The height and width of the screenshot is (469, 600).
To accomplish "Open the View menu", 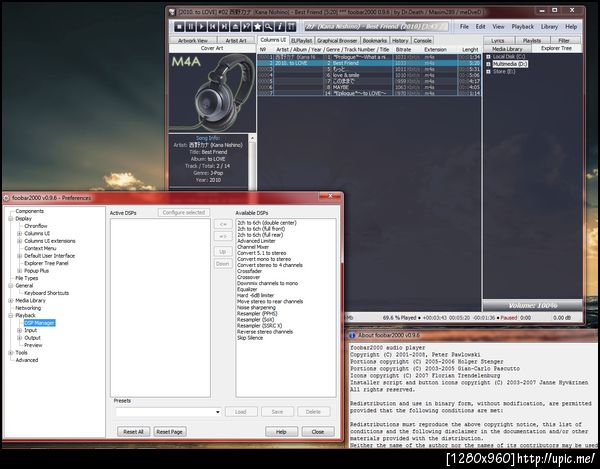I will point(498,27).
